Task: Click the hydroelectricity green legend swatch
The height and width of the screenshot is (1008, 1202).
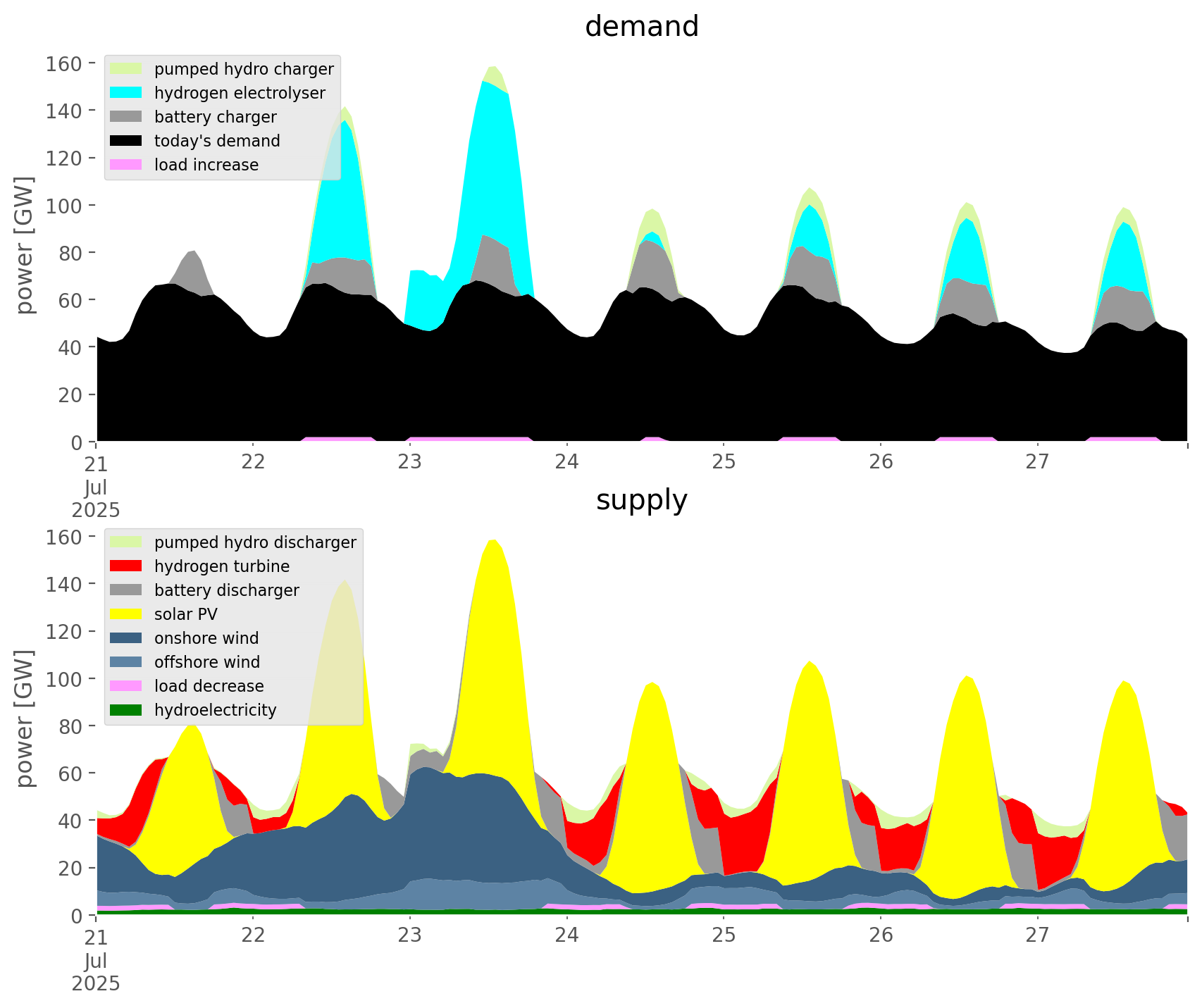Action: click(126, 710)
